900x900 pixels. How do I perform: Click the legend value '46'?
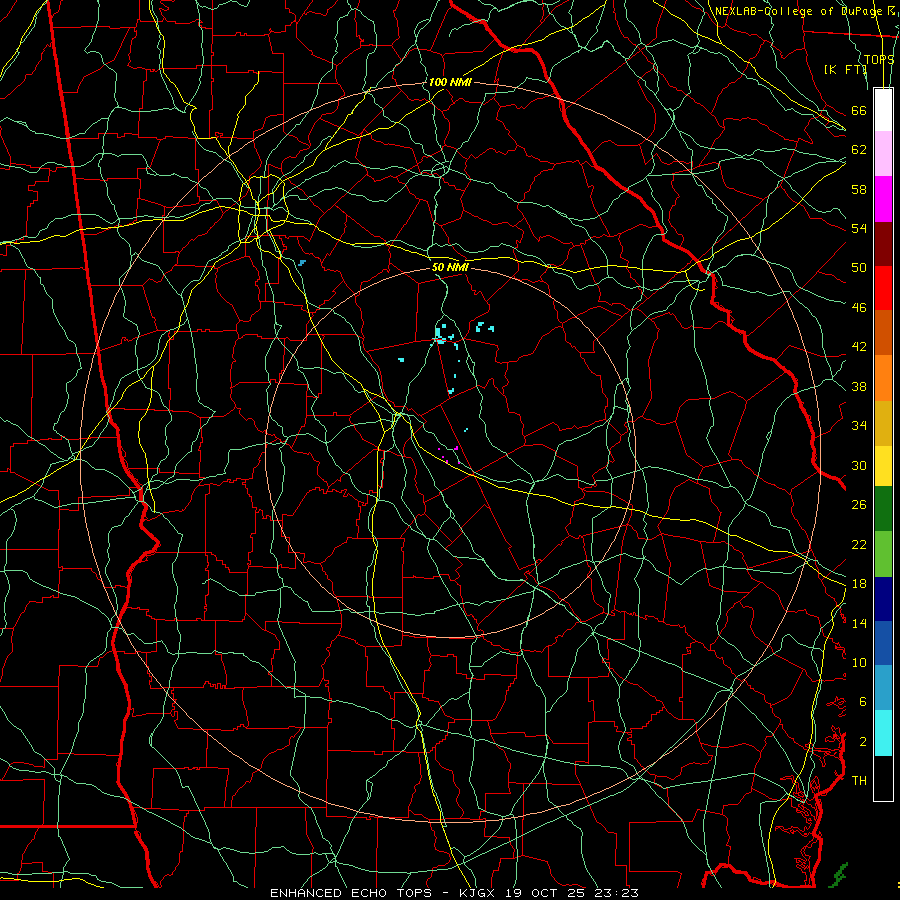point(859,308)
